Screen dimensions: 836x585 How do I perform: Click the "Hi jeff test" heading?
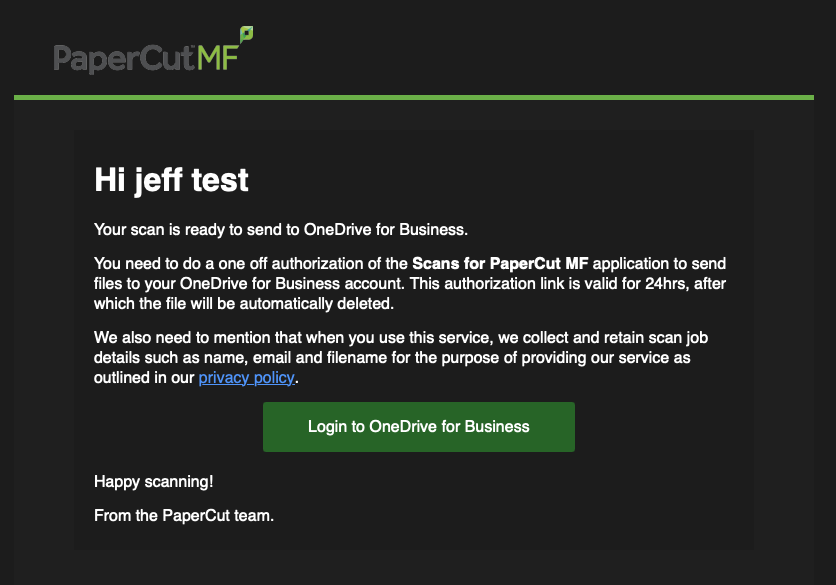coord(171,181)
